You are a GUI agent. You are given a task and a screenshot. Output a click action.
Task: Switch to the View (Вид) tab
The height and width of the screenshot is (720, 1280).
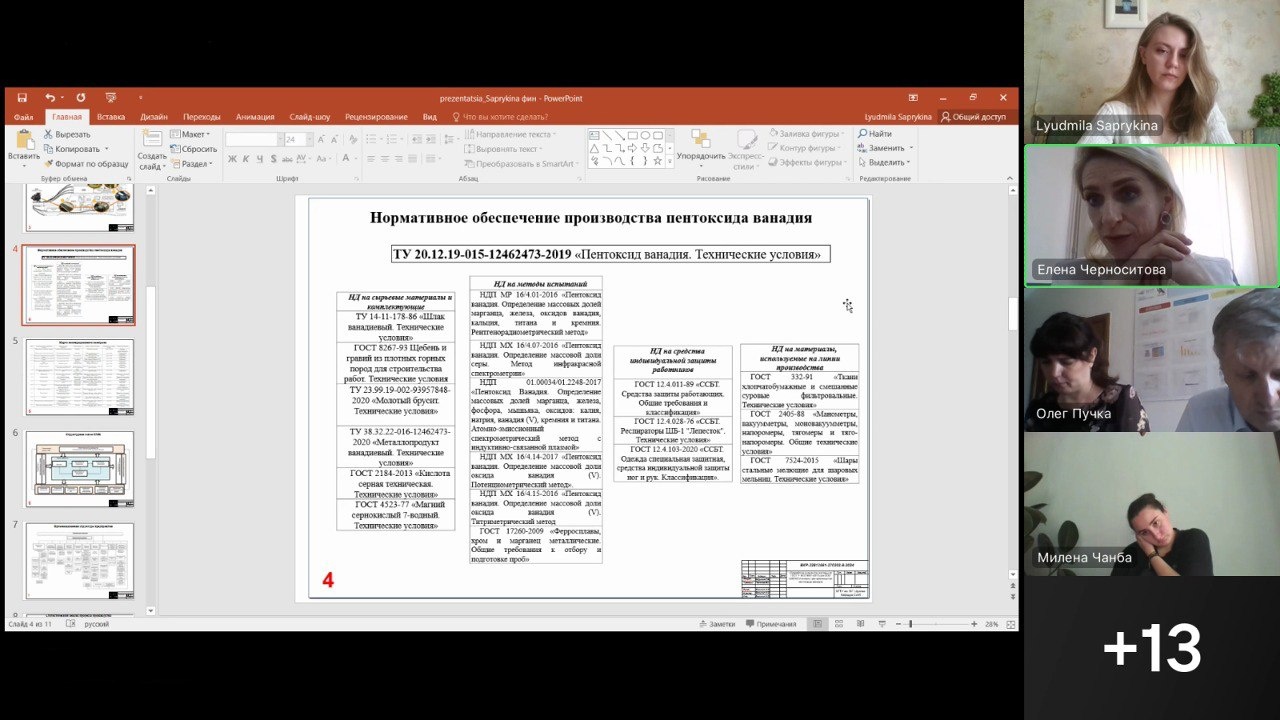(x=430, y=117)
